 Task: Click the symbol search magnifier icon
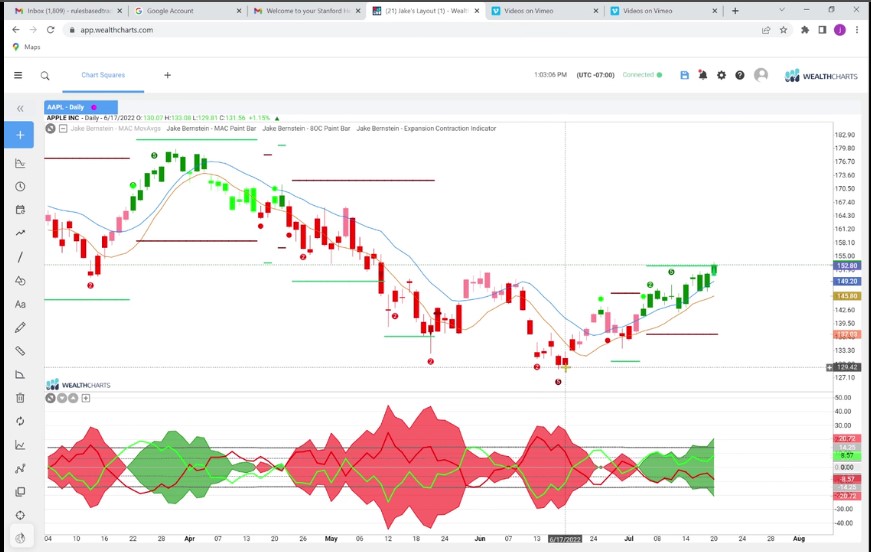point(45,76)
